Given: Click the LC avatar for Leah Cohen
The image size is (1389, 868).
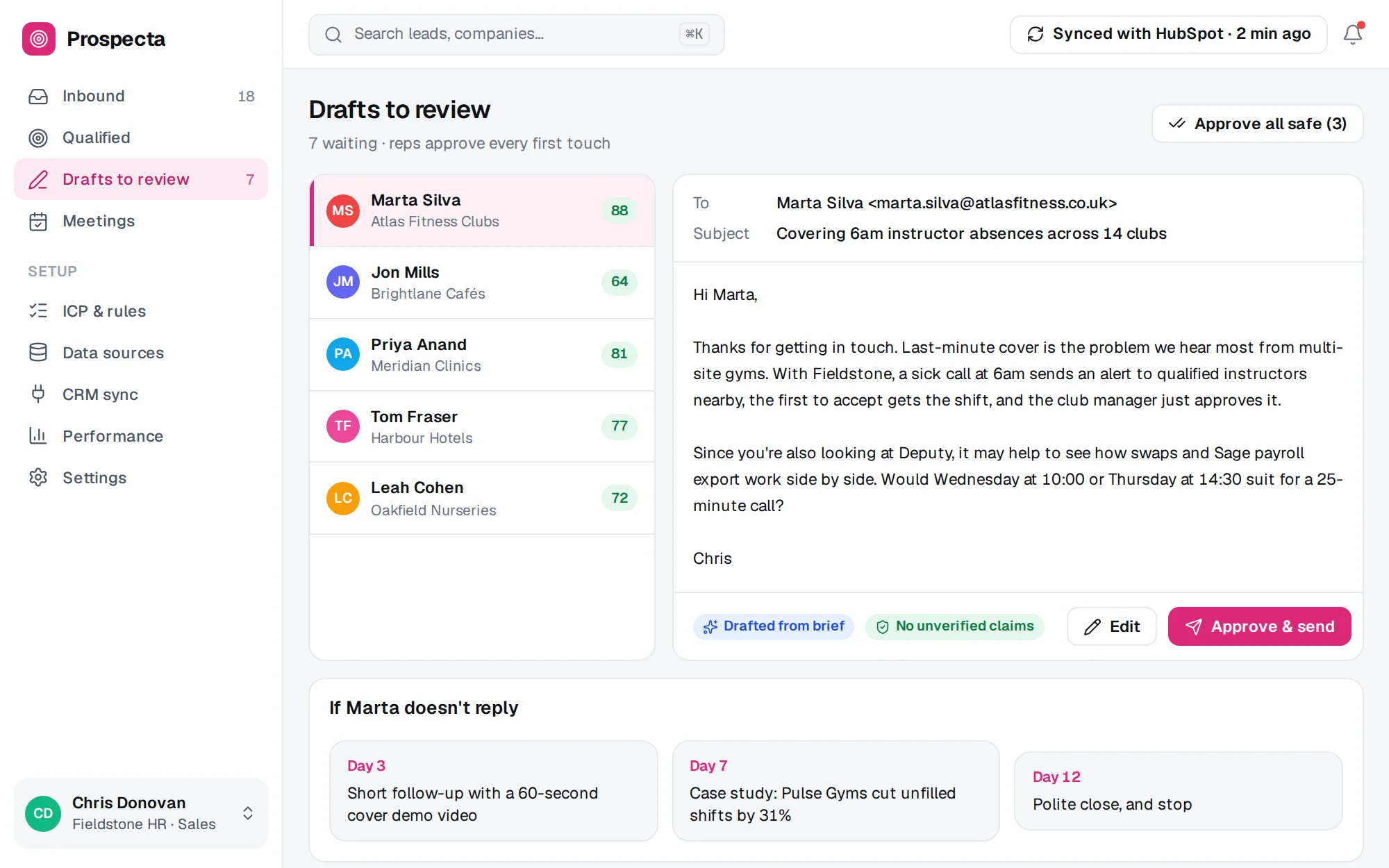Looking at the screenshot, I should 343,499.
